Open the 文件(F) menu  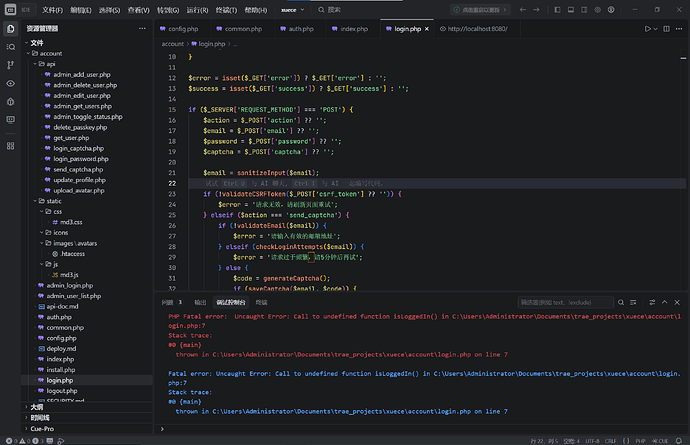pos(52,10)
